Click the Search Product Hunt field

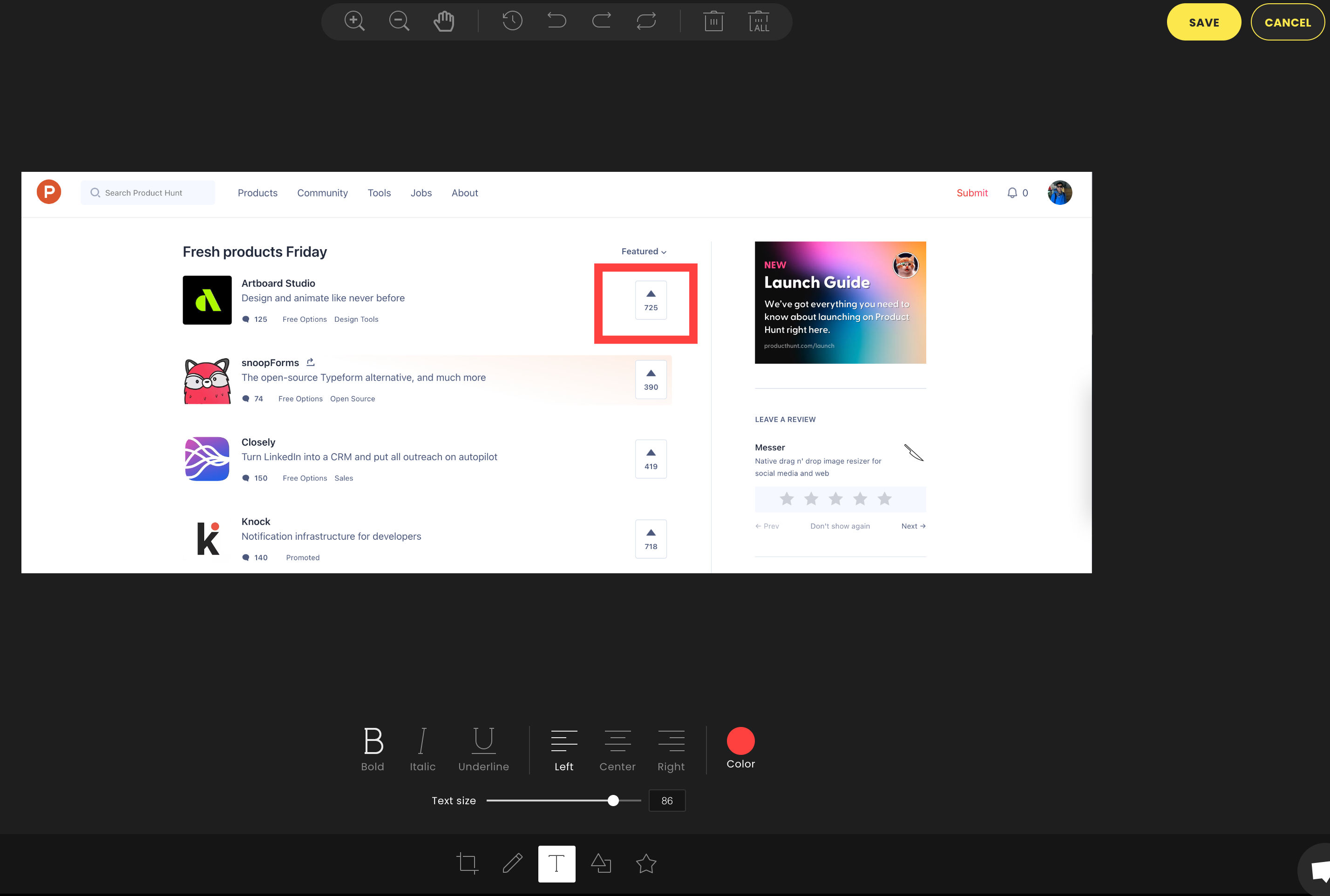[x=148, y=193]
